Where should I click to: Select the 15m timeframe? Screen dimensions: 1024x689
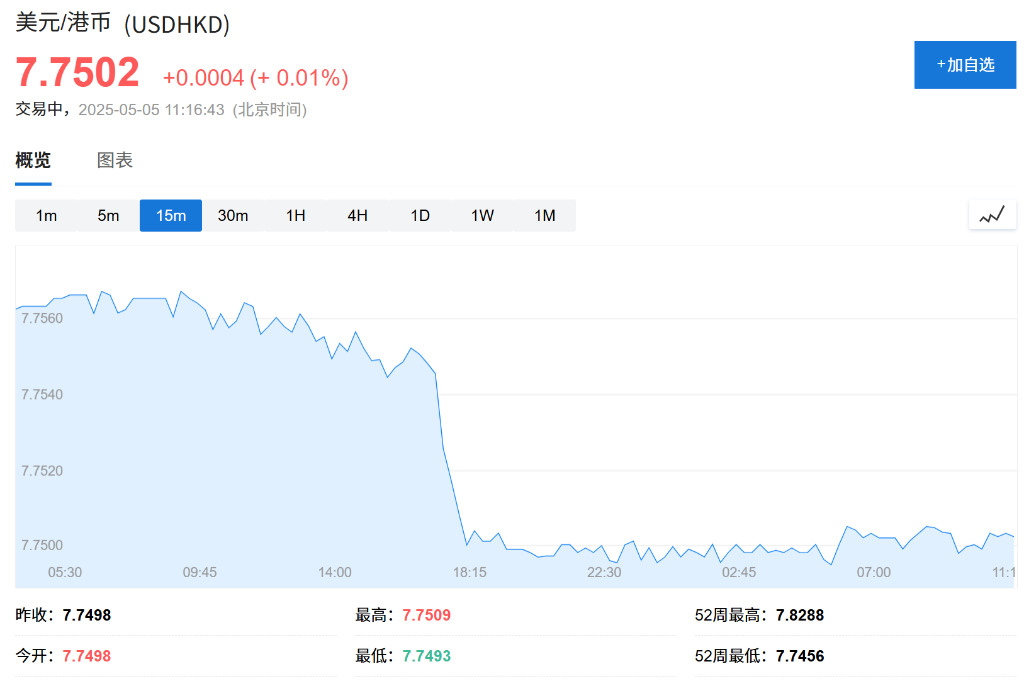(x=171, y=215)
